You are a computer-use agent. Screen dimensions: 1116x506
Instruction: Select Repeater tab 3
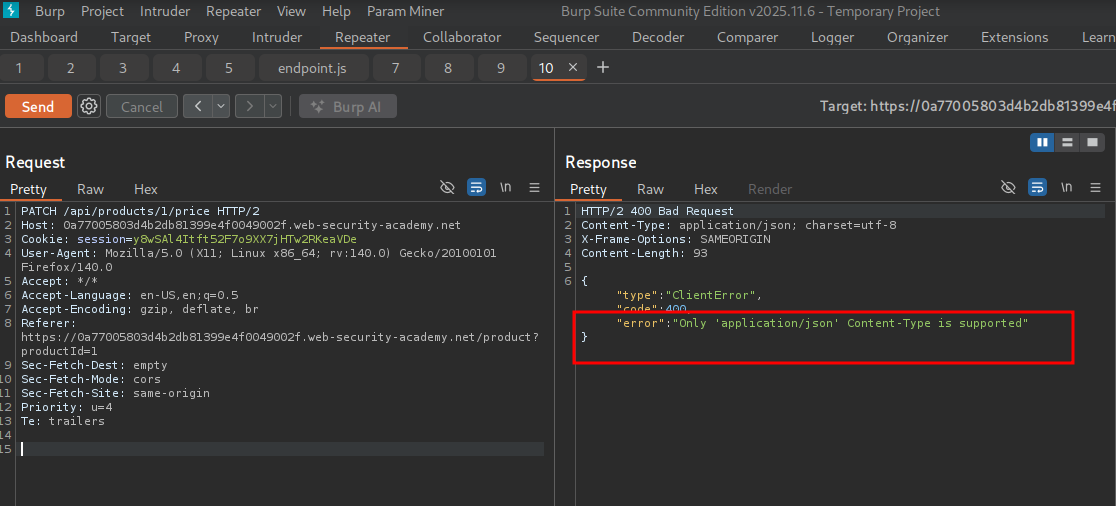click(123, 68)
